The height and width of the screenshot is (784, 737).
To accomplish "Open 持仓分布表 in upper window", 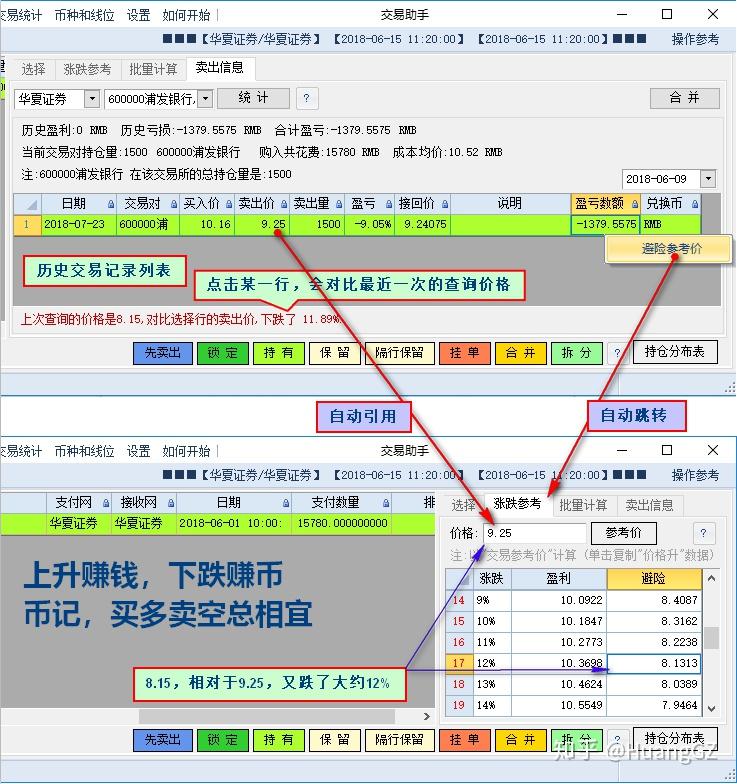I will (x=674, y=352).
